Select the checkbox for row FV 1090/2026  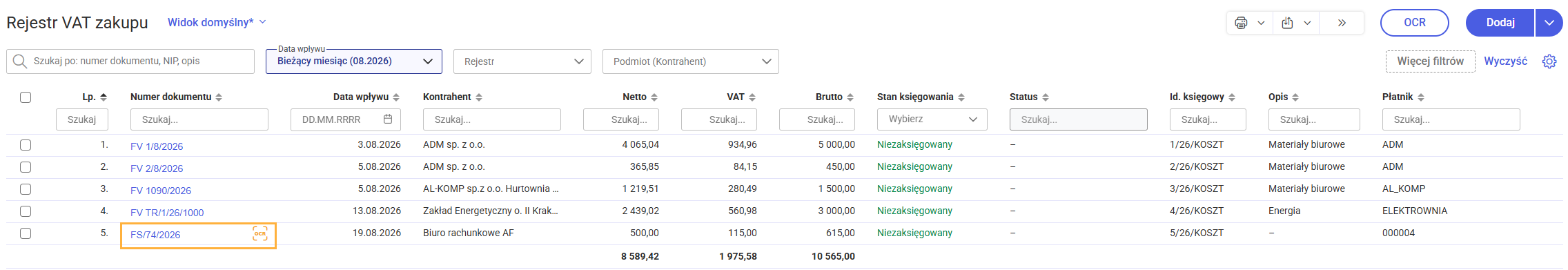click(x=26, y=189)
